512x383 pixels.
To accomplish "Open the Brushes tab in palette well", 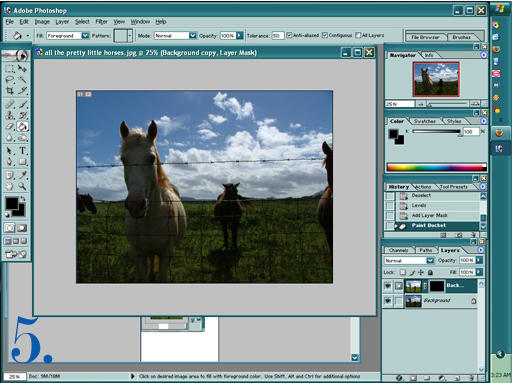I will pos(461,37).
